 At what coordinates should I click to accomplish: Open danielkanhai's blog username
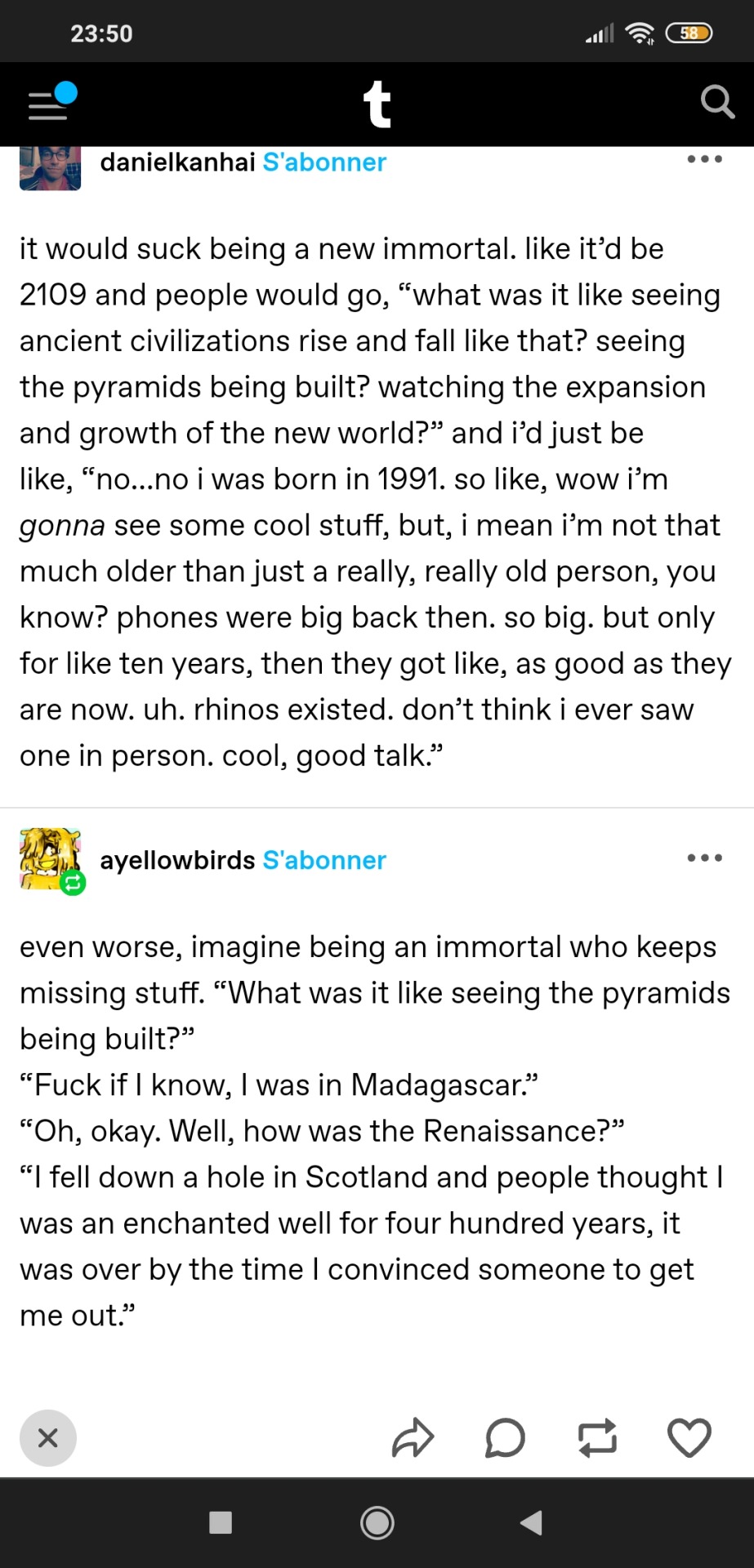coord(177,163)
